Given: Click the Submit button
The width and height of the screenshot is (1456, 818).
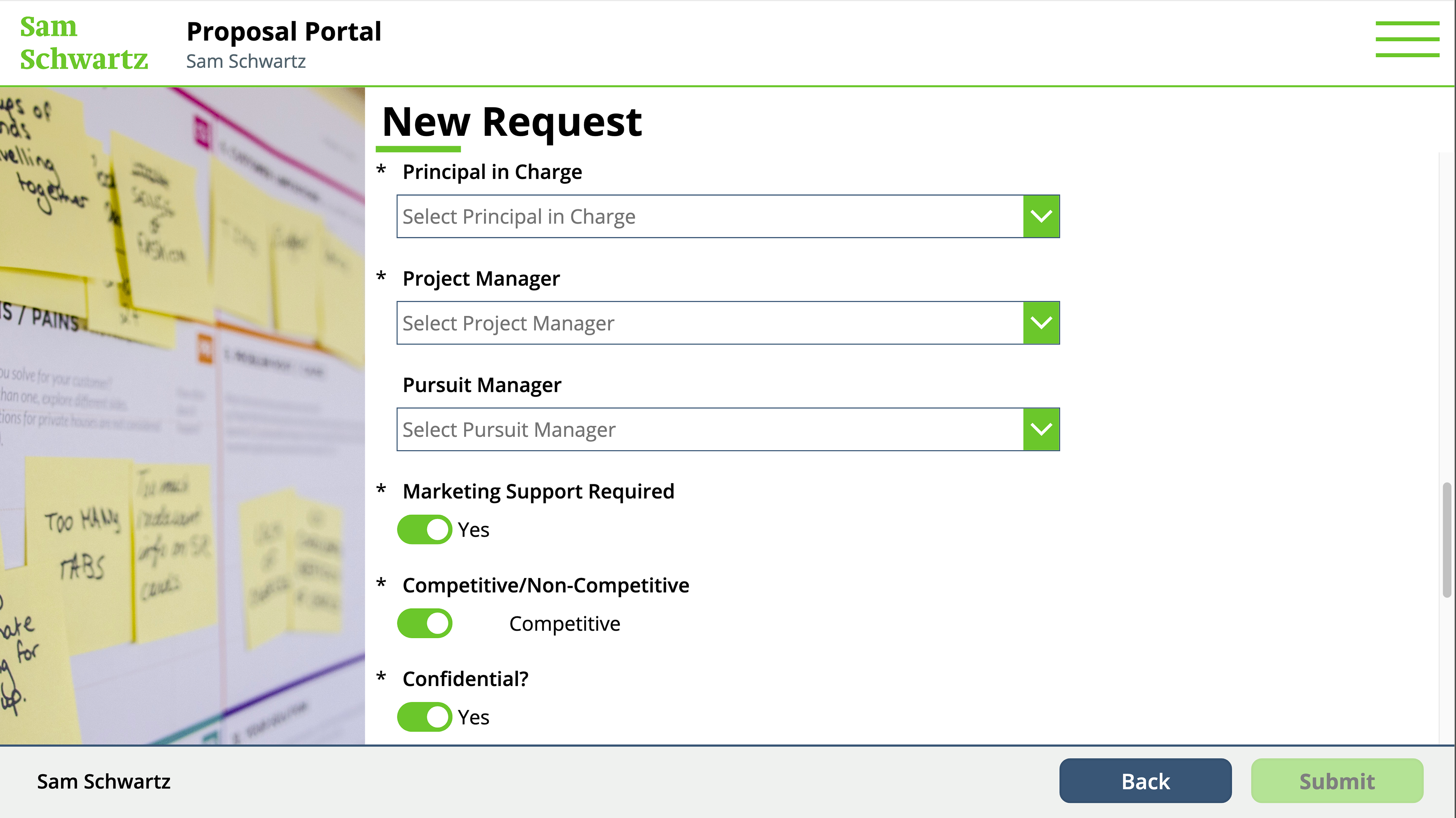Looking at the screenshot, I should click(x=1337, y=781).
